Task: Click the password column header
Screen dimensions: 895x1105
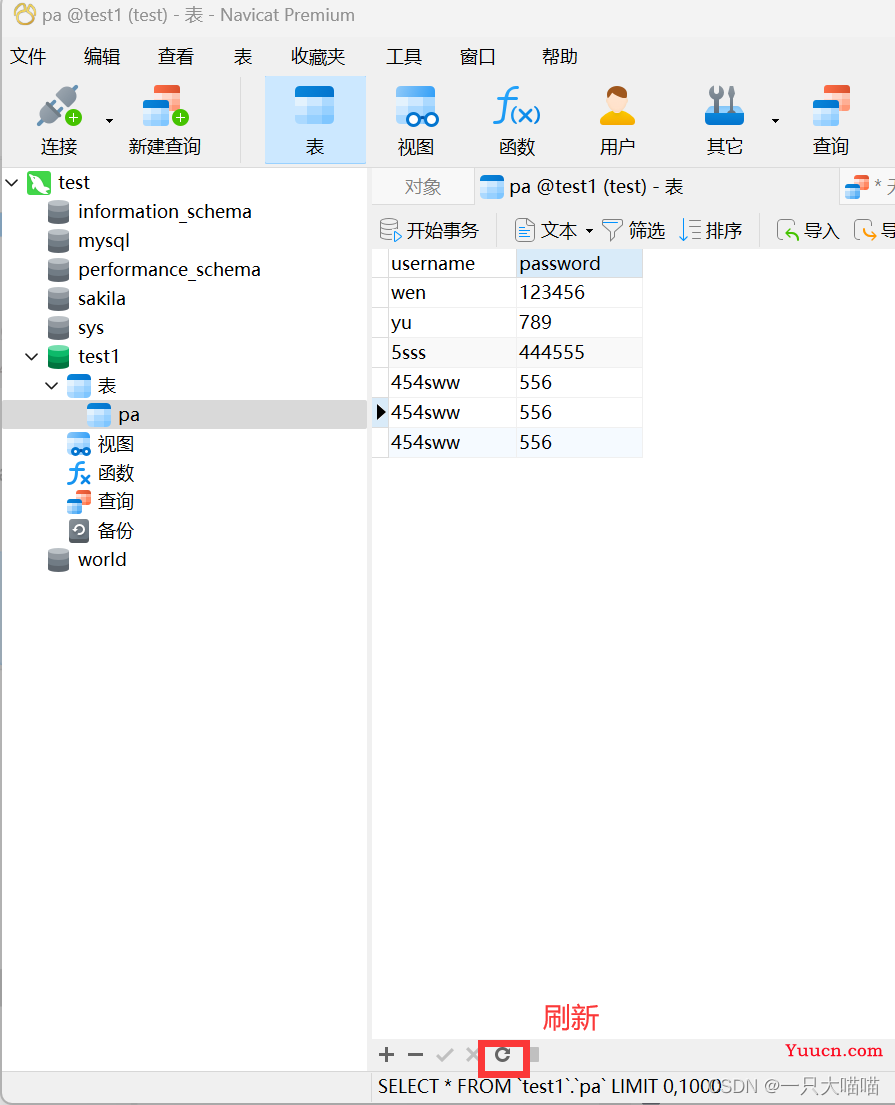Action: click(579, 264)
